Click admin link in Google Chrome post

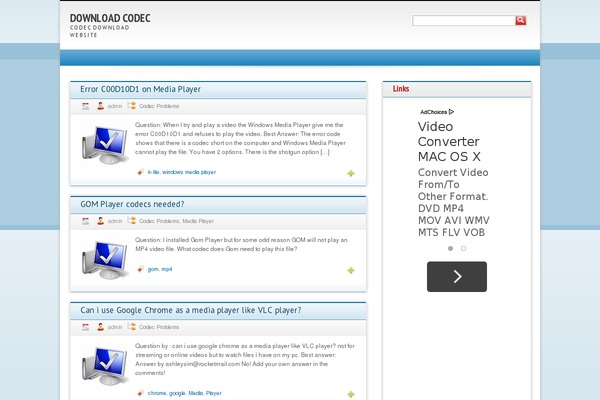pyautogui.click(x=115, y=327)
